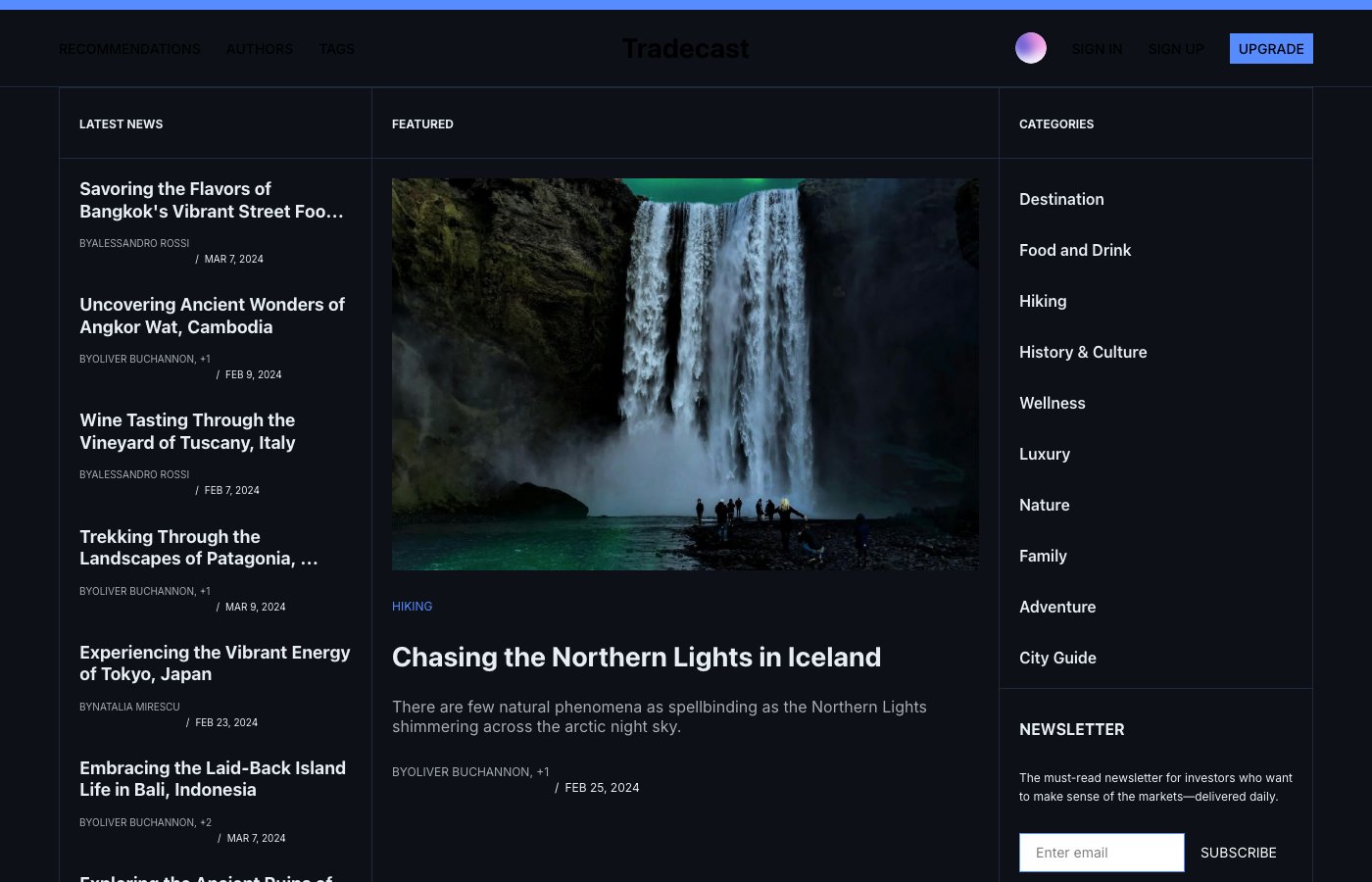1372x882 pixels.
Task: Read the Tuscany wine tasting article
Action: coord(187,431)
